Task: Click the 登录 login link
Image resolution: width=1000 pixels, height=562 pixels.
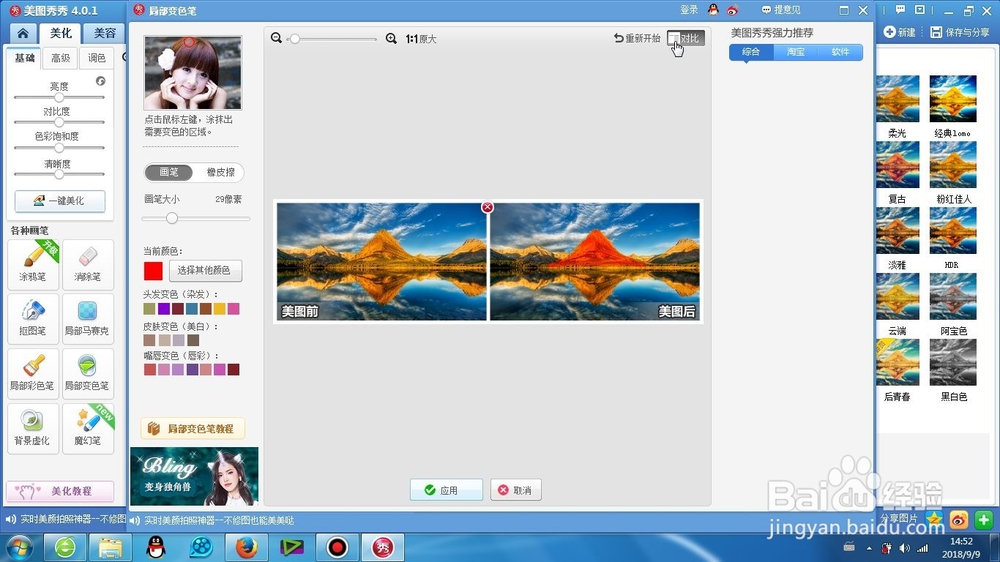Action: pyautogui.click(x=689, y=10)
